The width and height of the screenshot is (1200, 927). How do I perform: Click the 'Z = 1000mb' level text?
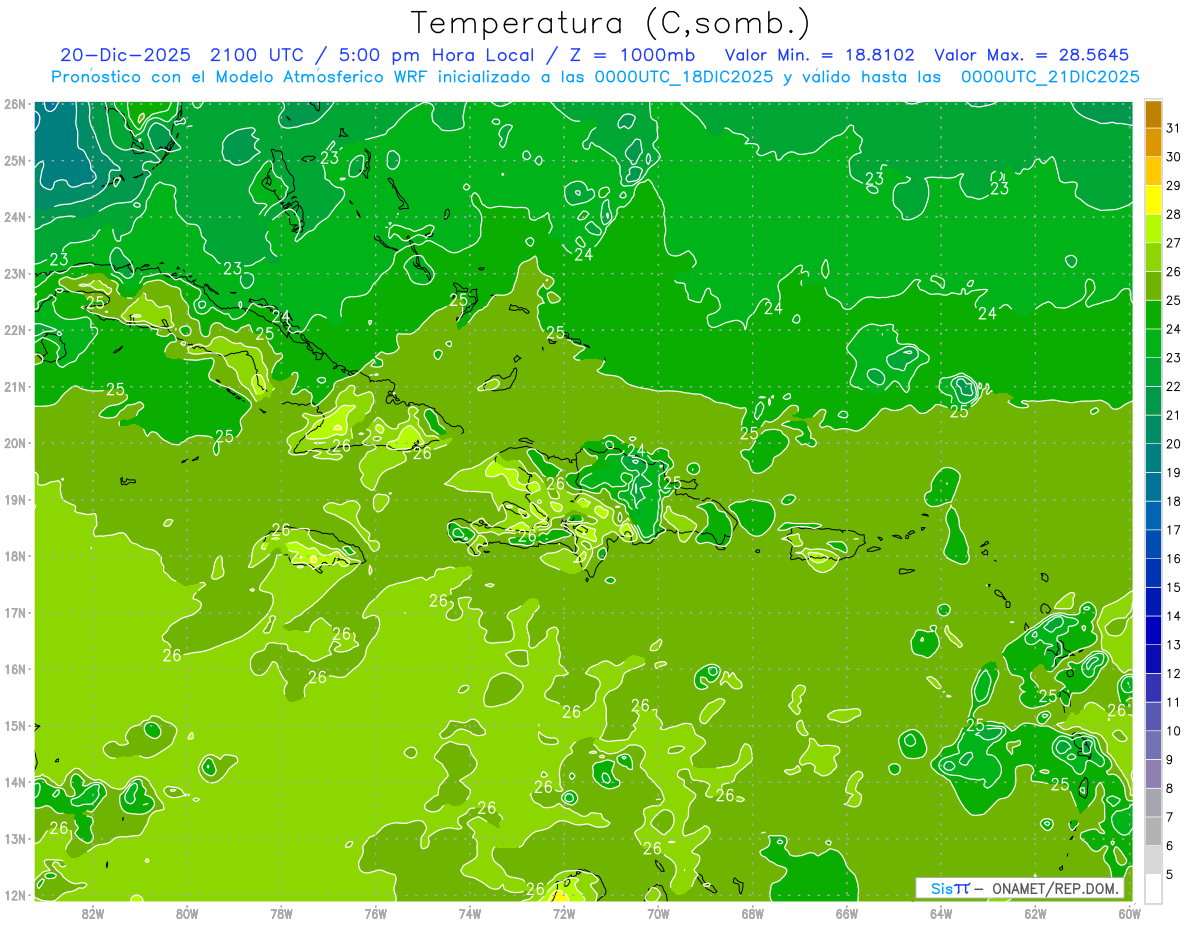pos(633,55)
